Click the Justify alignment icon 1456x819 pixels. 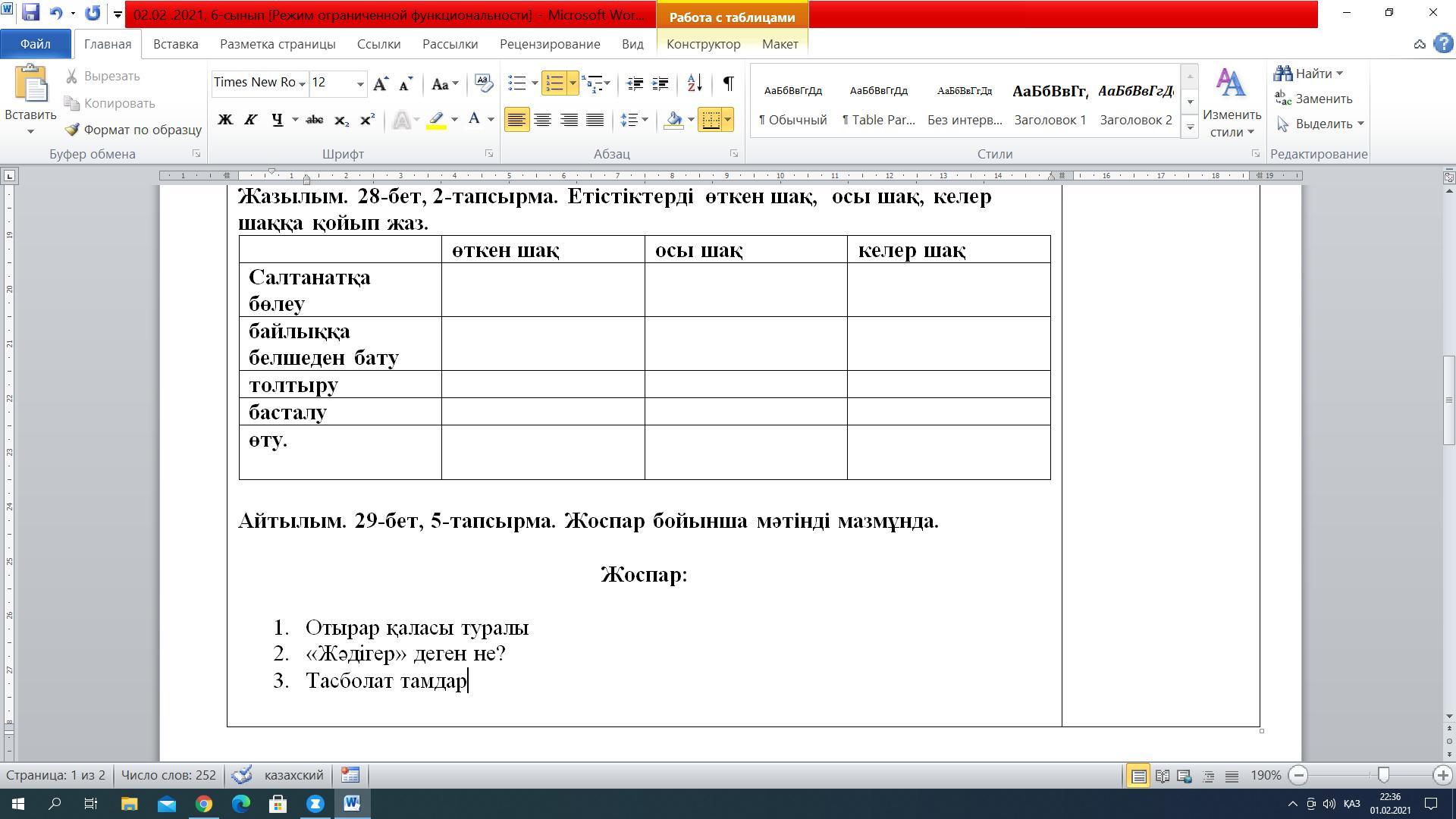(595, 120)
